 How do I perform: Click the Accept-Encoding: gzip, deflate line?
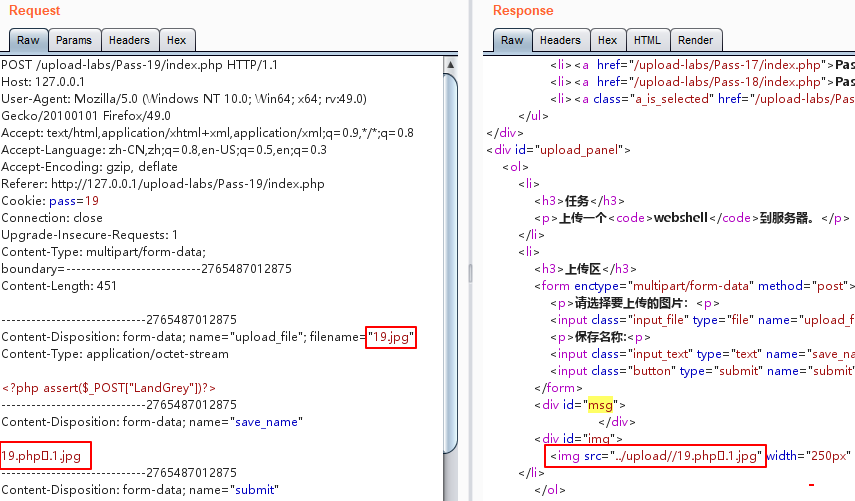point(89,166)
